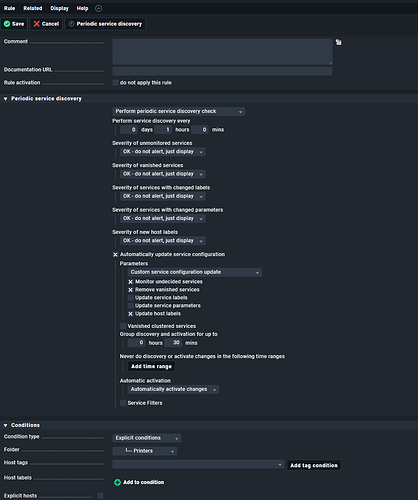
Task: Open the Display menu
Action: 60,8
